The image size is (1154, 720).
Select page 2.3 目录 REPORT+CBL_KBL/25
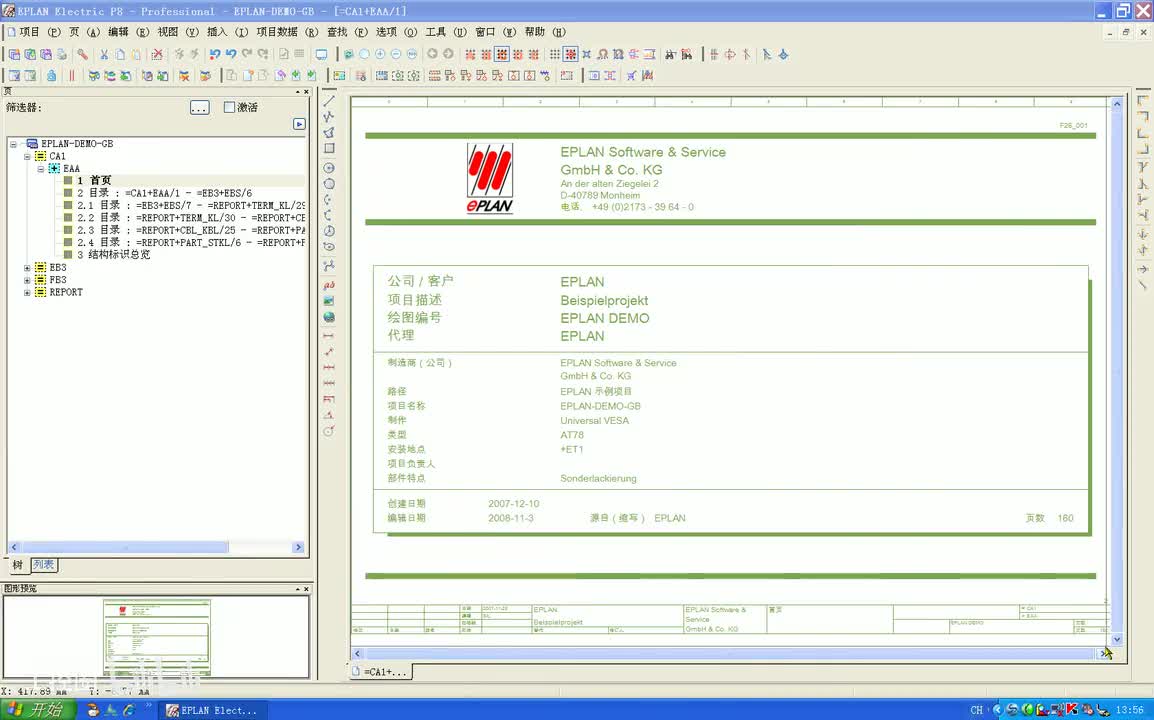pyautogui.click(x=191, y=230)
